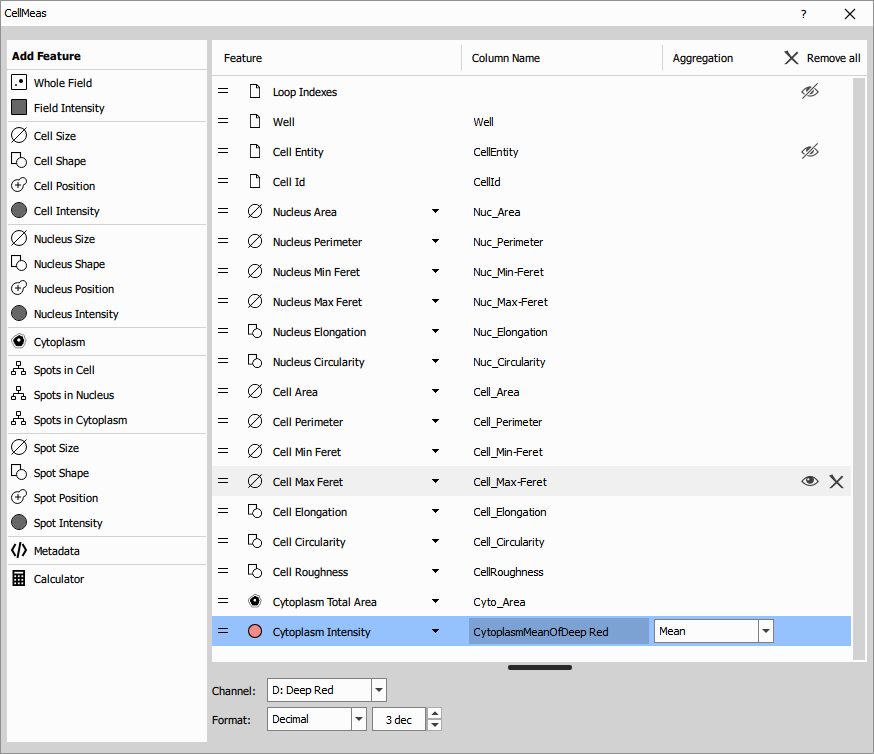
Task: Add the Whole Field feature
Action: tap(62, 83)
